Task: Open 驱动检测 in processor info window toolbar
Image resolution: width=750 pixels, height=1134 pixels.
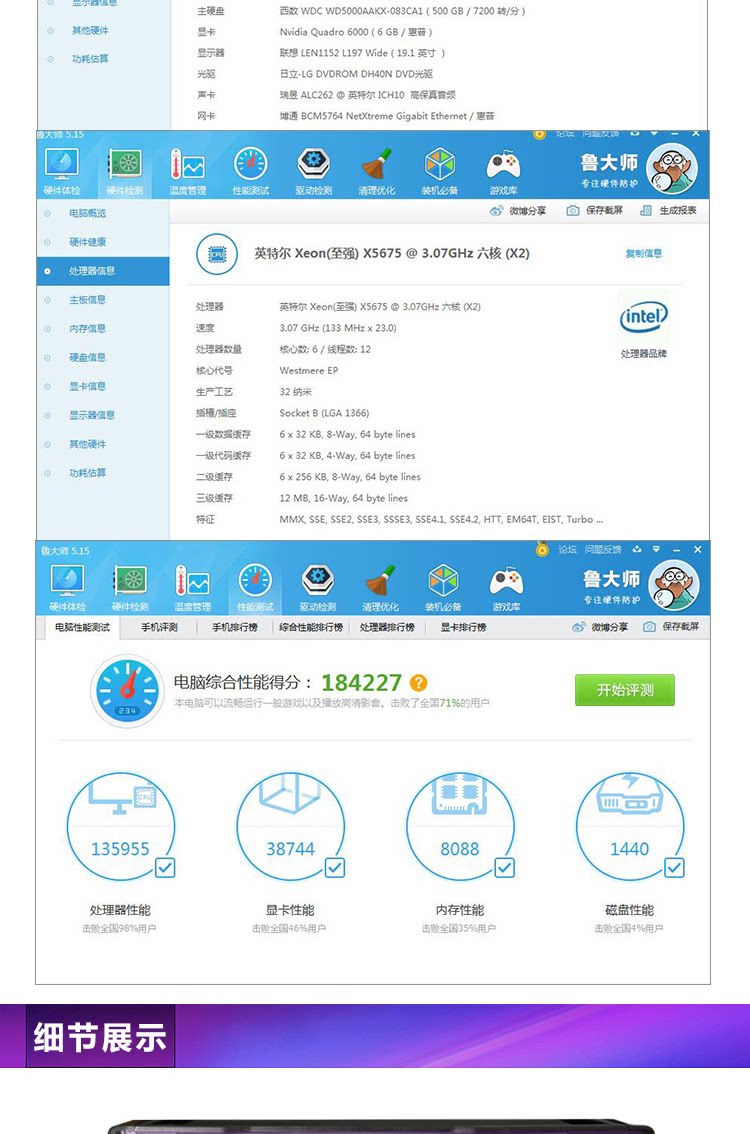Action: (x=313, y=171)
